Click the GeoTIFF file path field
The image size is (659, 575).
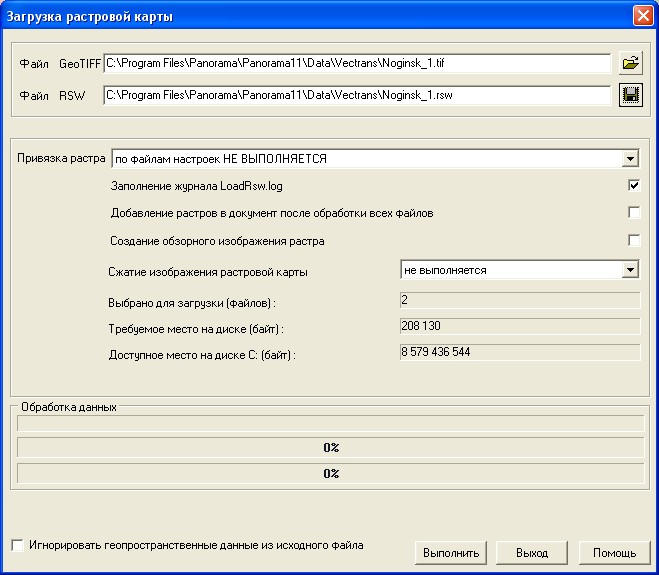[357, 64]
